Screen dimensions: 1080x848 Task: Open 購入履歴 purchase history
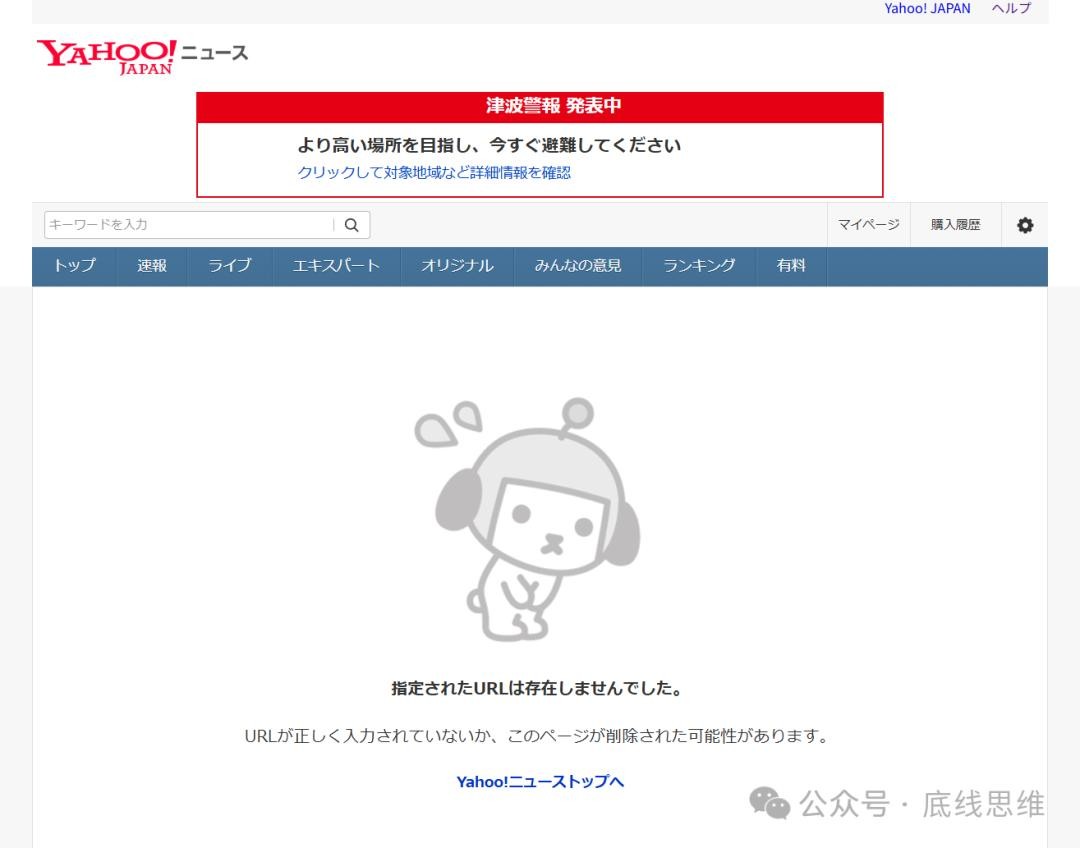coord(955,226)
